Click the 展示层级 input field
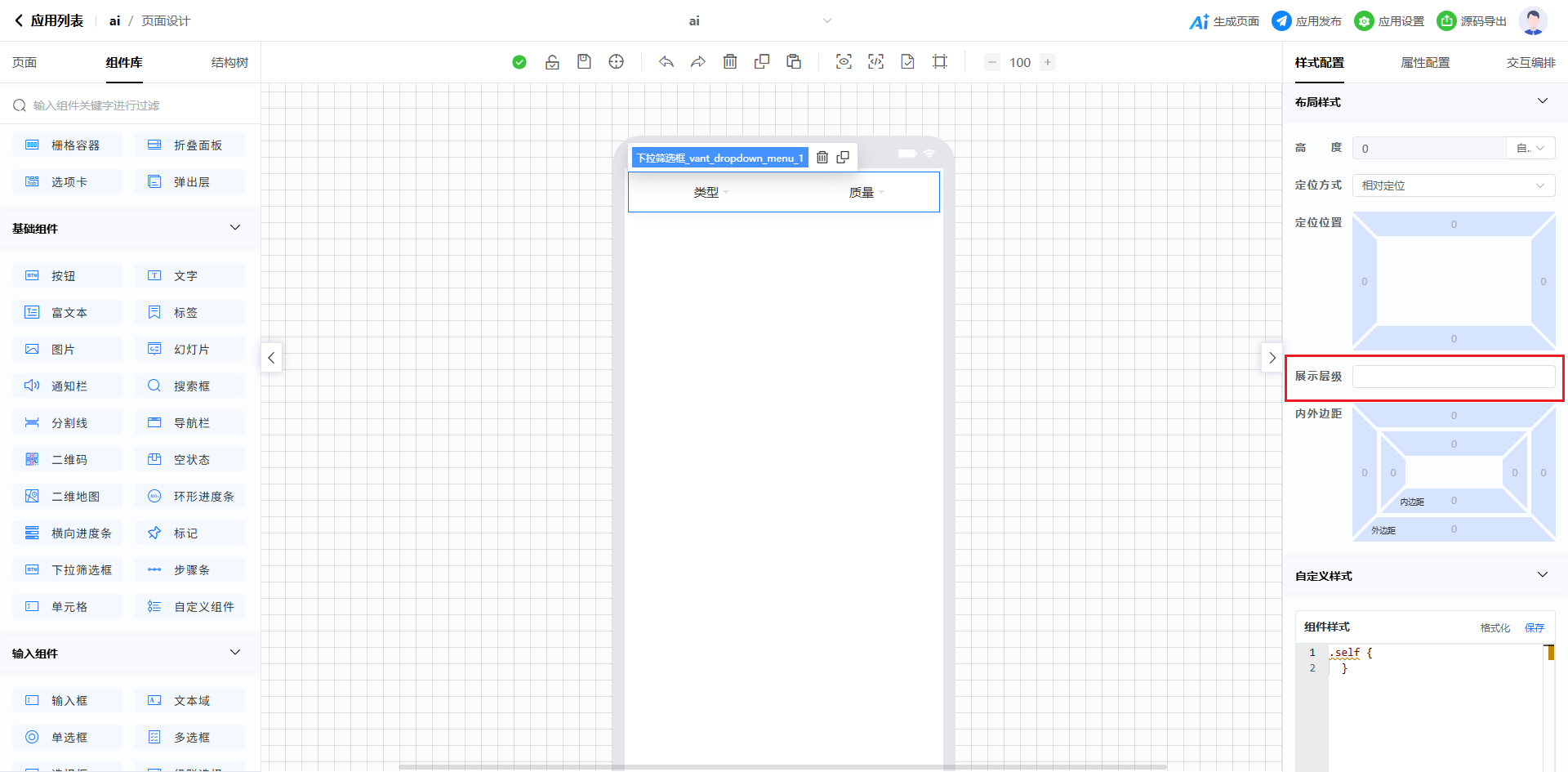Viewport: 1568px width, 772px height. 1453,377
